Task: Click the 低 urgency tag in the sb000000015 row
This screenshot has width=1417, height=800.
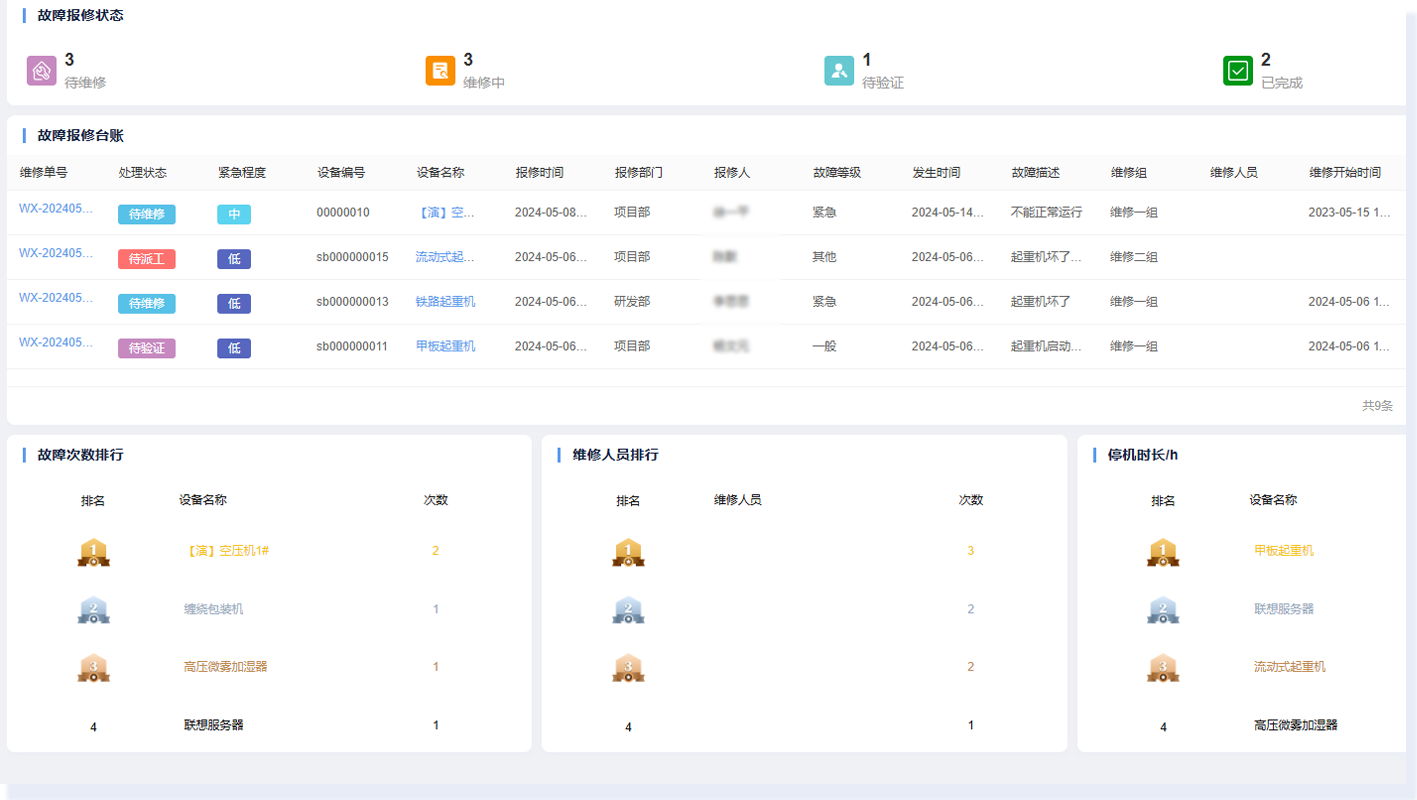Action: [x=234, y=259]
